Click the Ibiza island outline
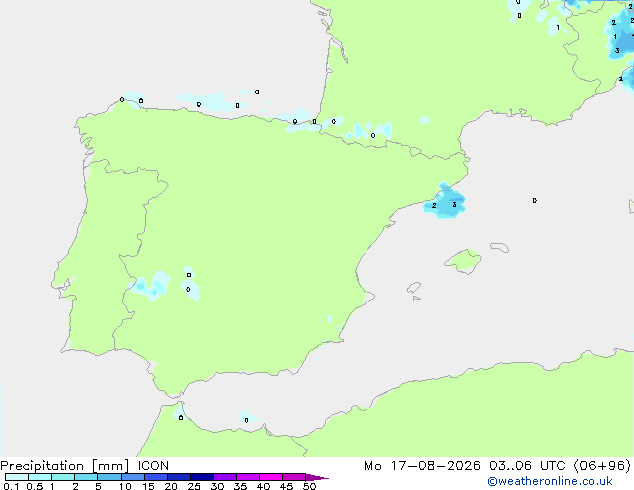The image size is (634, 490). point(414,288)
